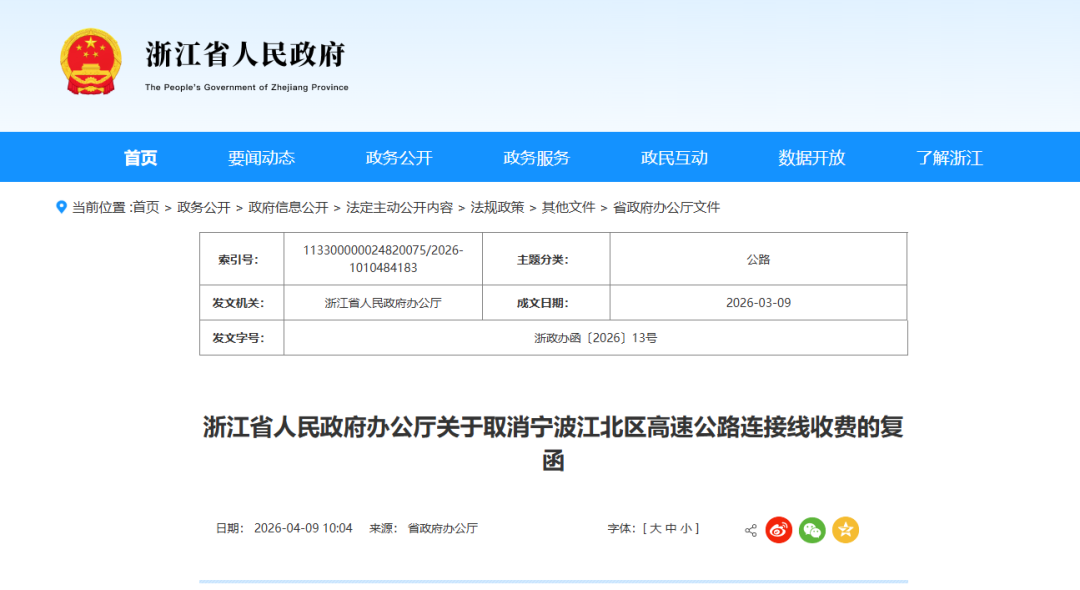Viewport: 1080px width, 590px height.
Task: Click 法定主动公开内容 breadcrumb link
Action: click(x=399, y=207)
